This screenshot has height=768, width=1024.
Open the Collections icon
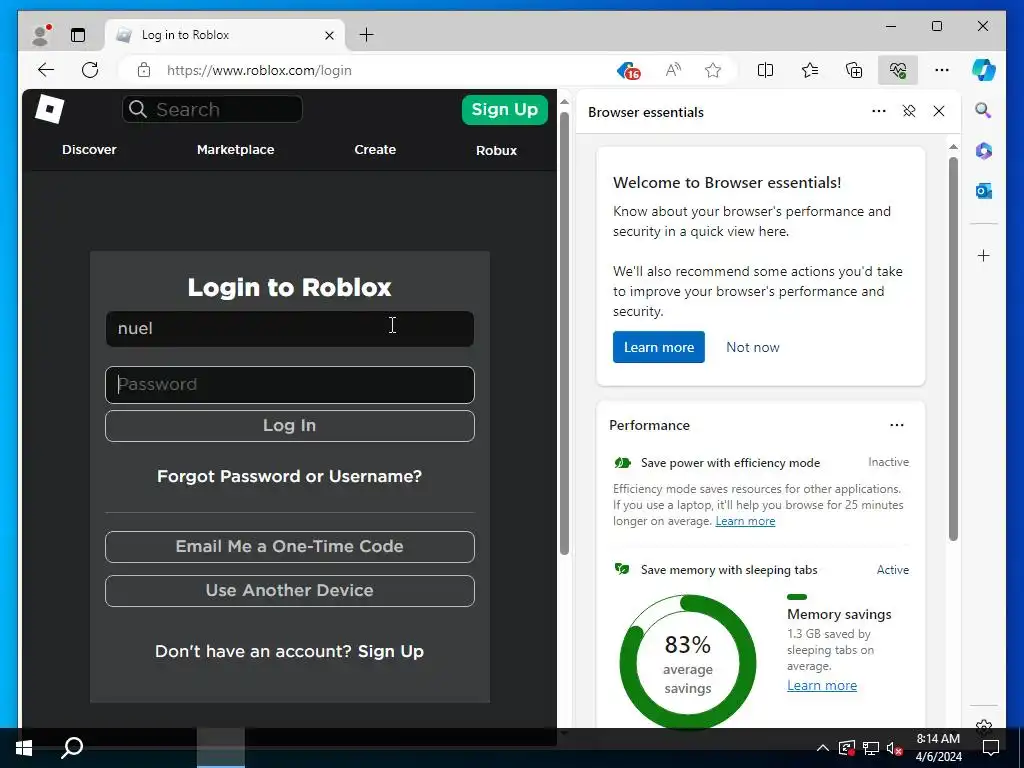click(x=854, y=70)
